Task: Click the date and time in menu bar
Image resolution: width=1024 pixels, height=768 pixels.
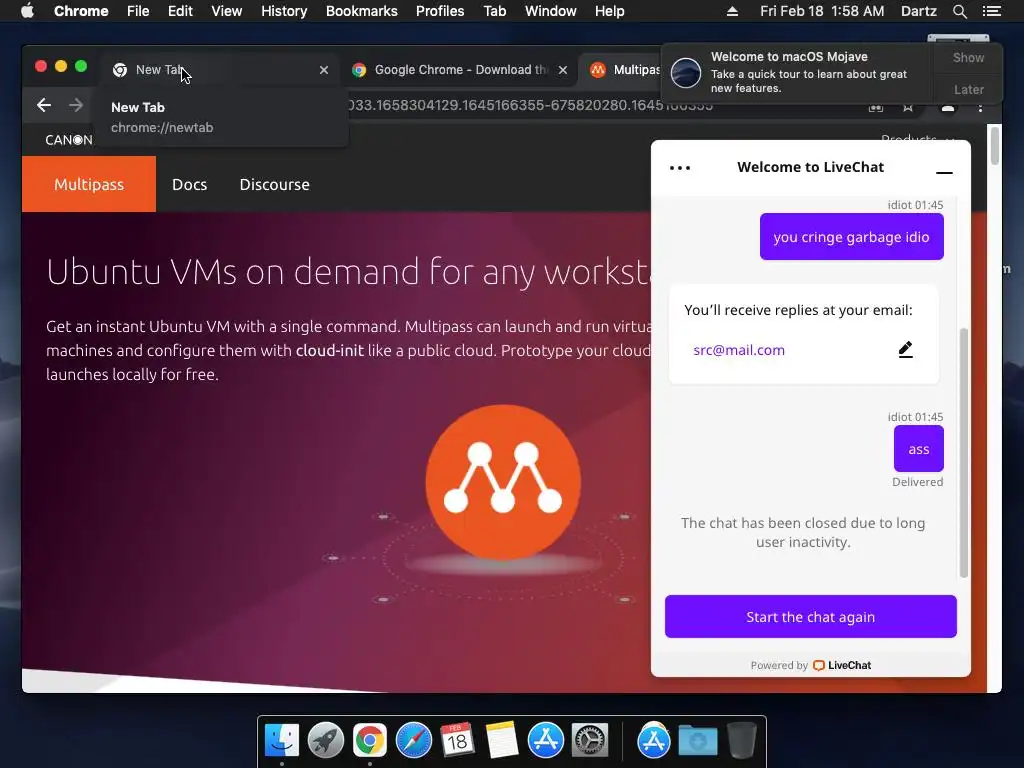Action: 822,11
